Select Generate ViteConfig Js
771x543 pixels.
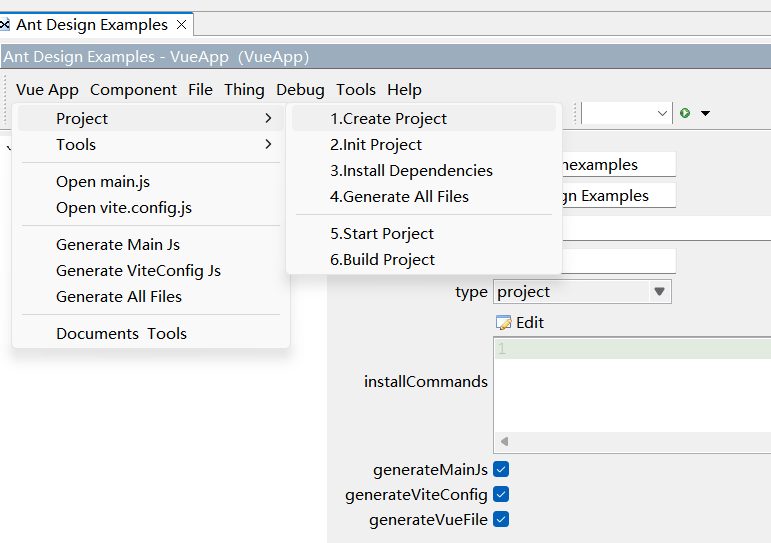150,271
